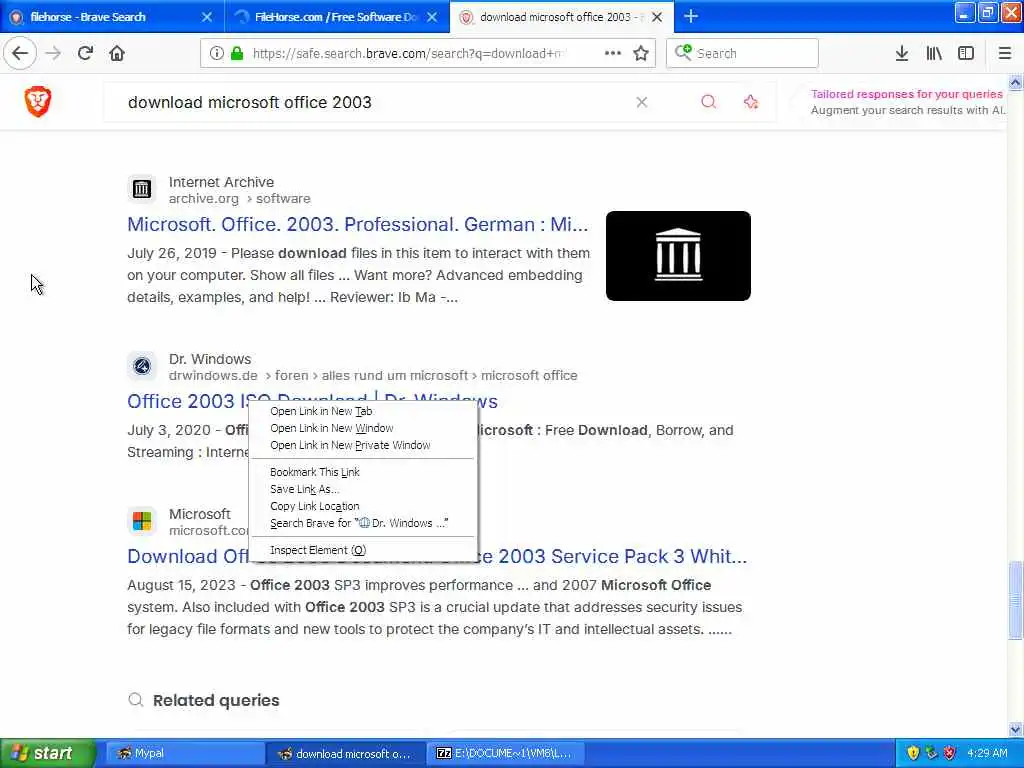Open the Internet Archive thumbnail image
This screenshot has width=1024, height=768.
pyautogui.click(x=678, y=255)
